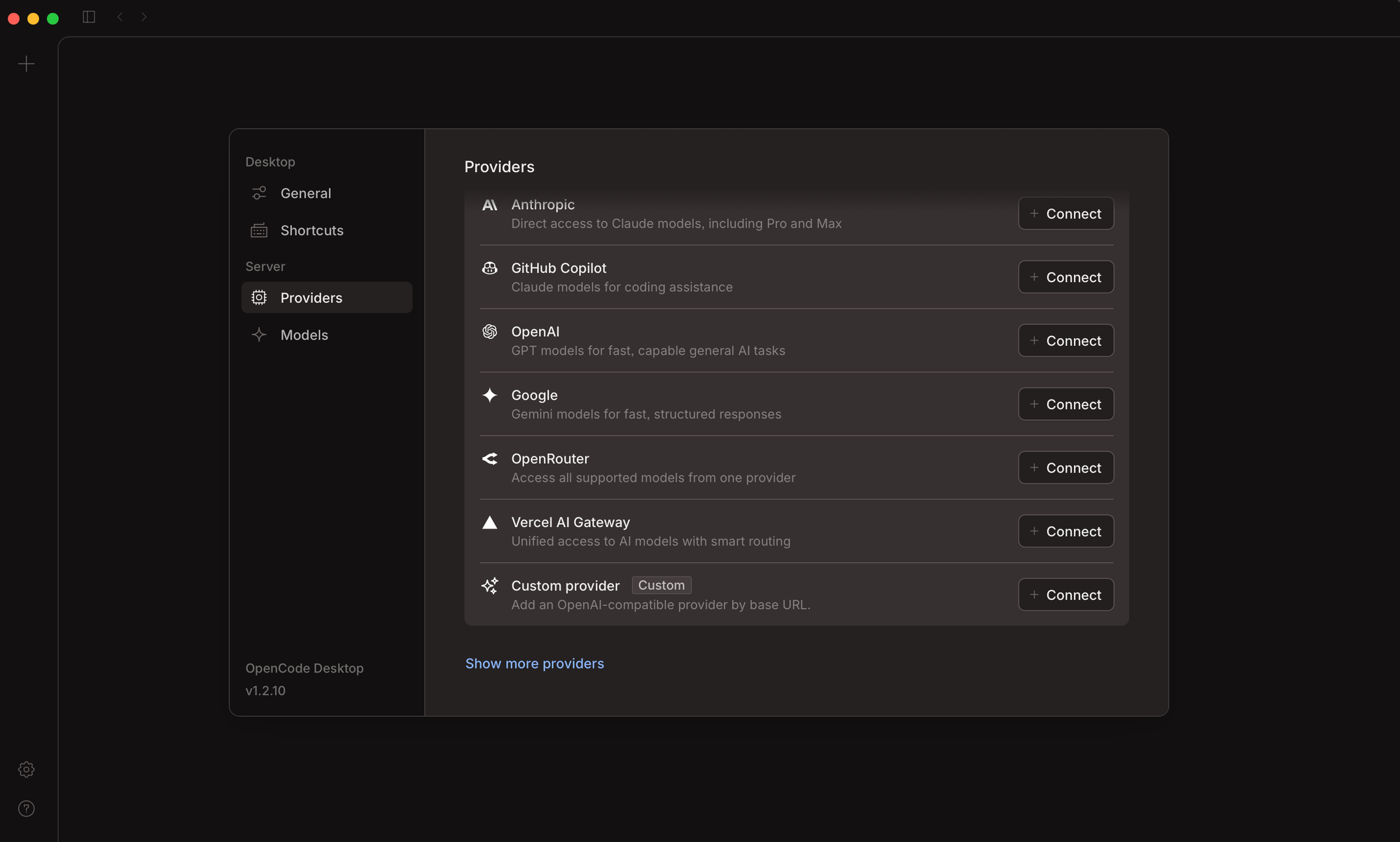
Task: Connect the Google provider
Action: tap(1065, 405)
